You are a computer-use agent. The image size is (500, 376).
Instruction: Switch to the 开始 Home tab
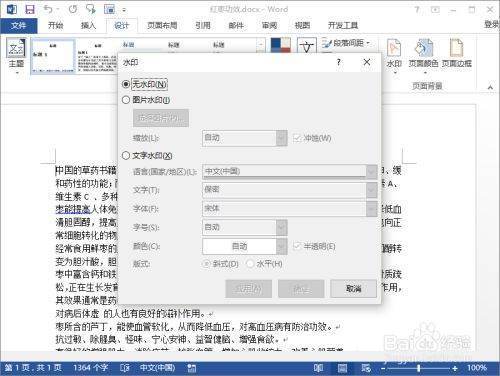tap(55, 25)
